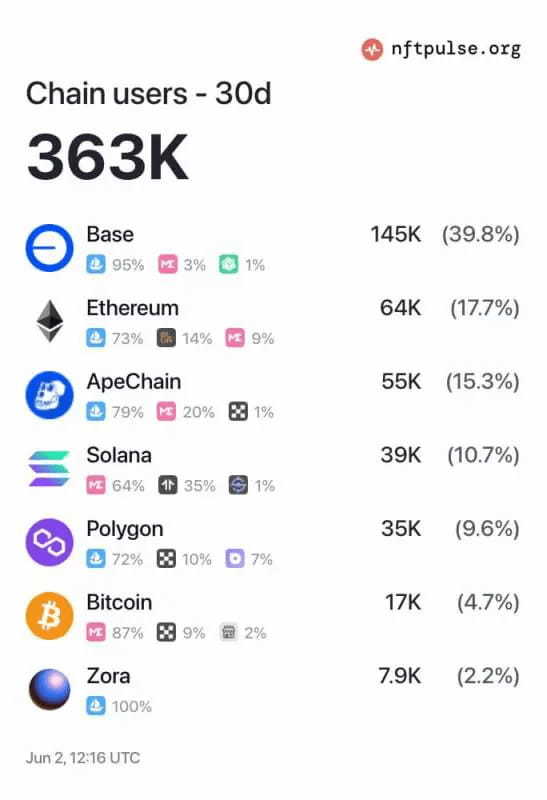
Task: Select the Polygon chain name
Action: click(x=125, y=529)
